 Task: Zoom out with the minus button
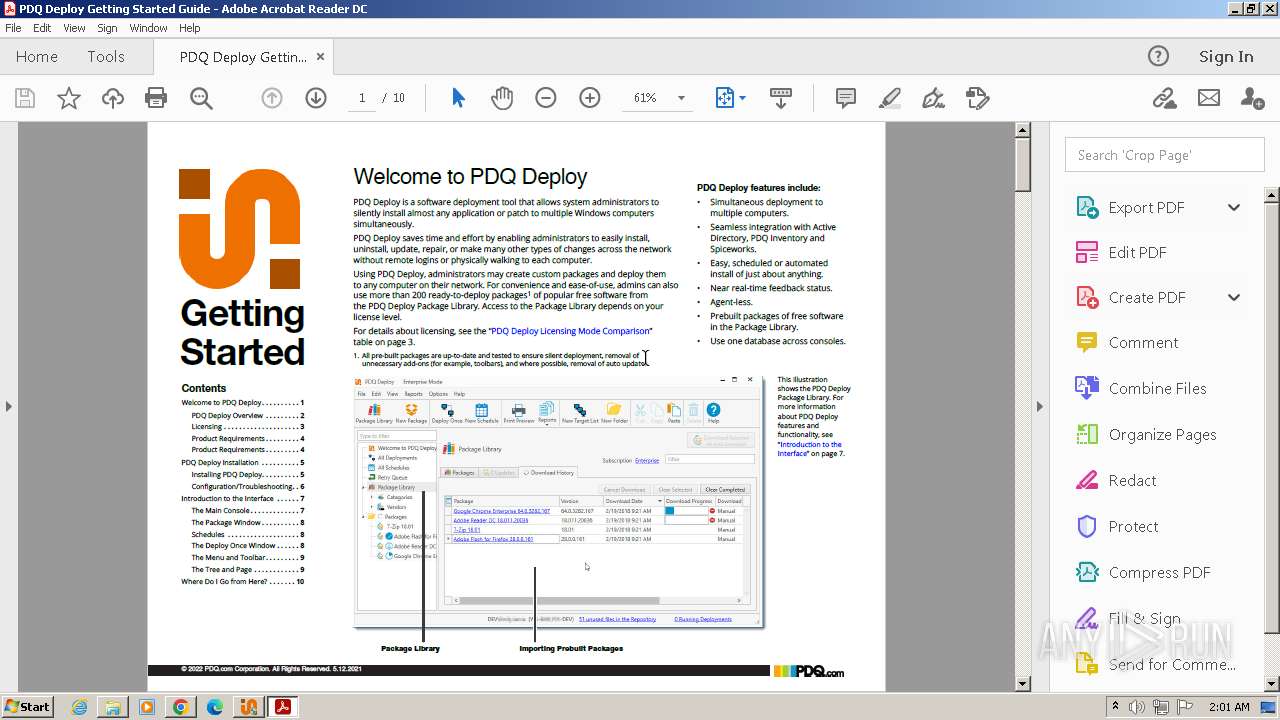(x=546, y=98)
